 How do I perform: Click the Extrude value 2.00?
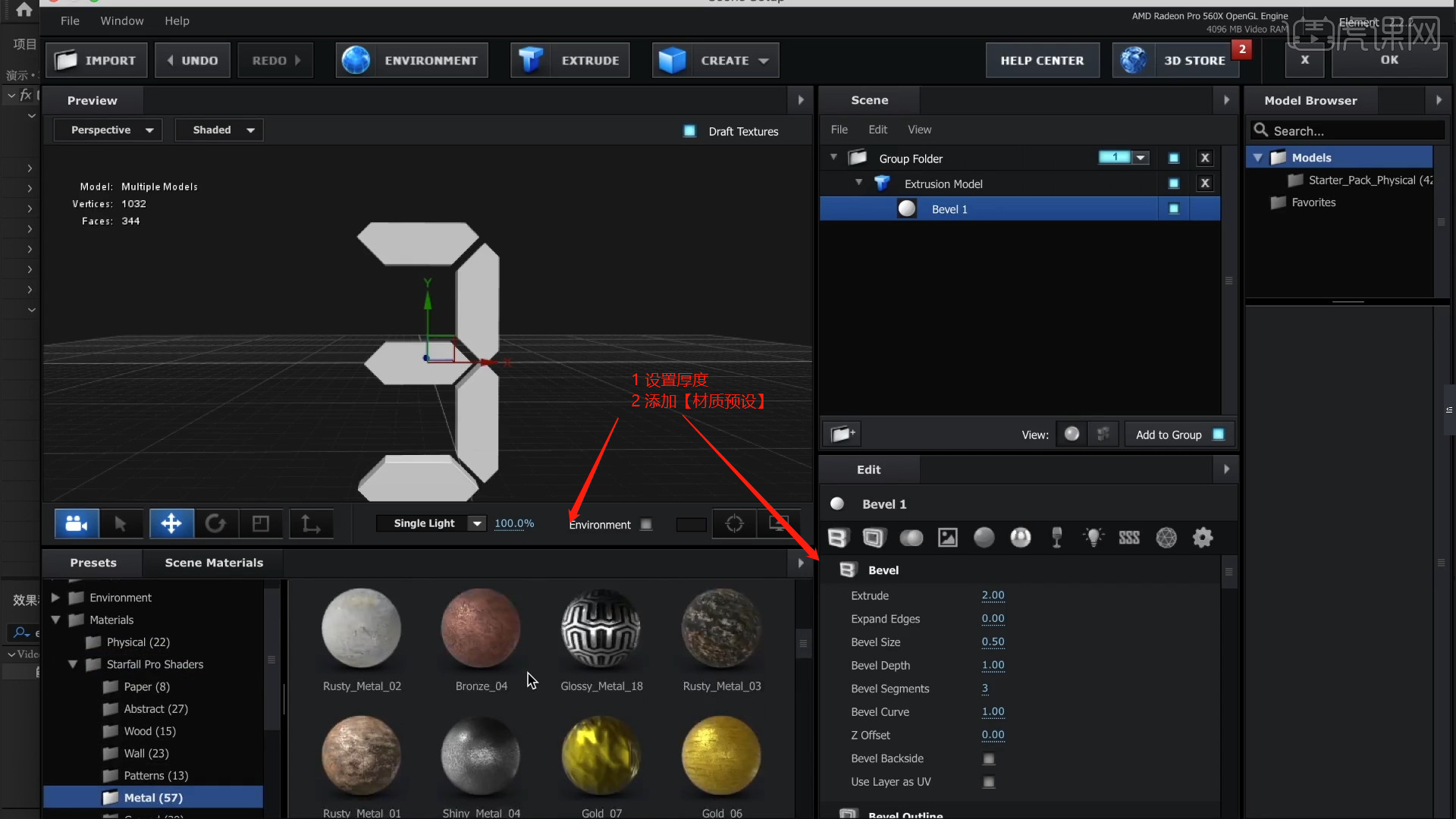pyautogui.click(x=993, y=595)
